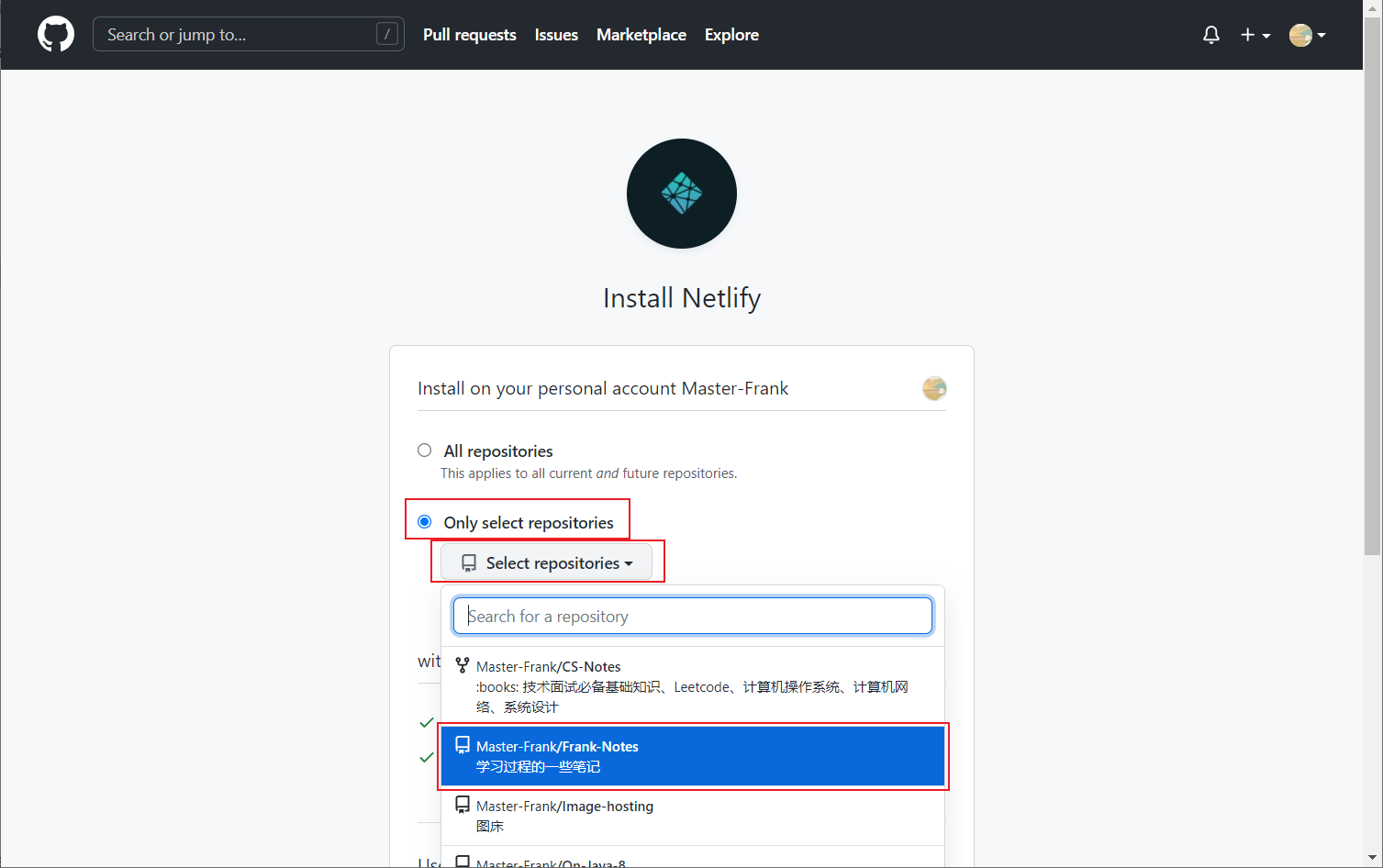This screenshot has width=1383, height=868.
Task: Click the Netlify app logo
Action: [682, 194]
